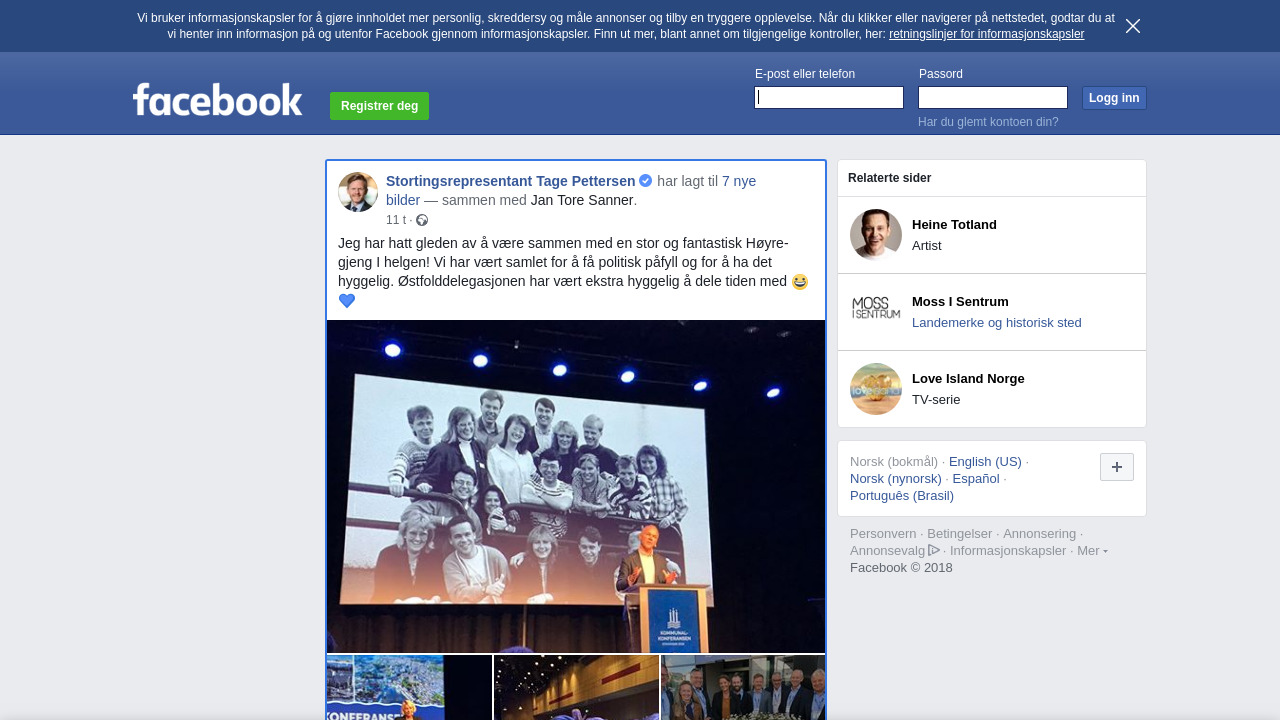
Task: Switch language to Português (Brasil)
Action: (x=902, y=496)
